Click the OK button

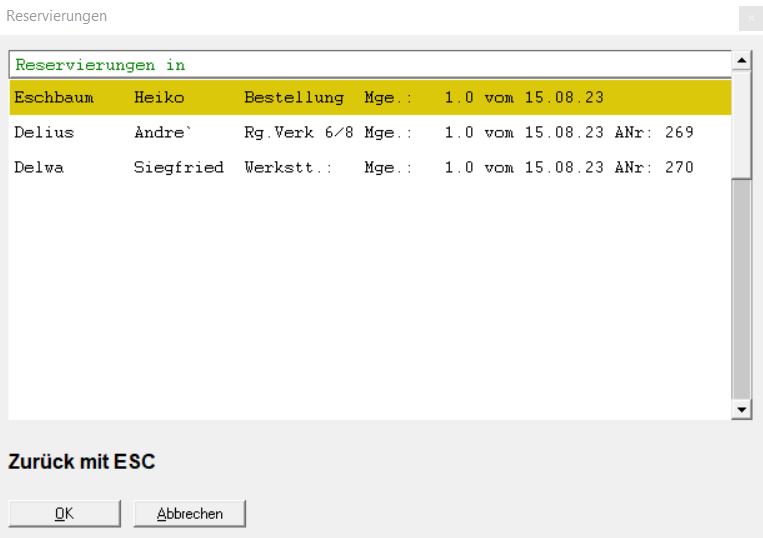click(x=63, y=513)
